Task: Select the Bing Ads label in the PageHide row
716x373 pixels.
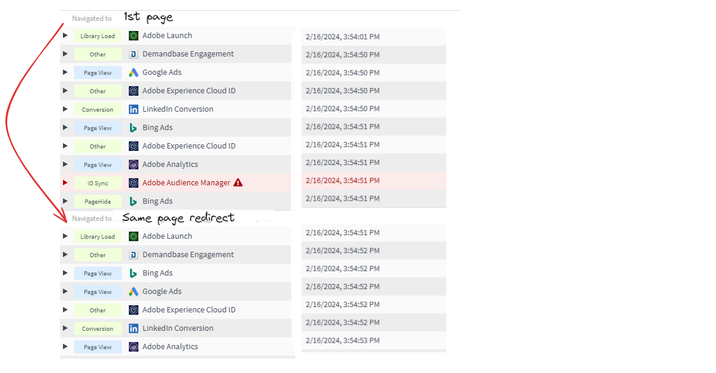Action: pyautogui.click(x=158, y=201)
